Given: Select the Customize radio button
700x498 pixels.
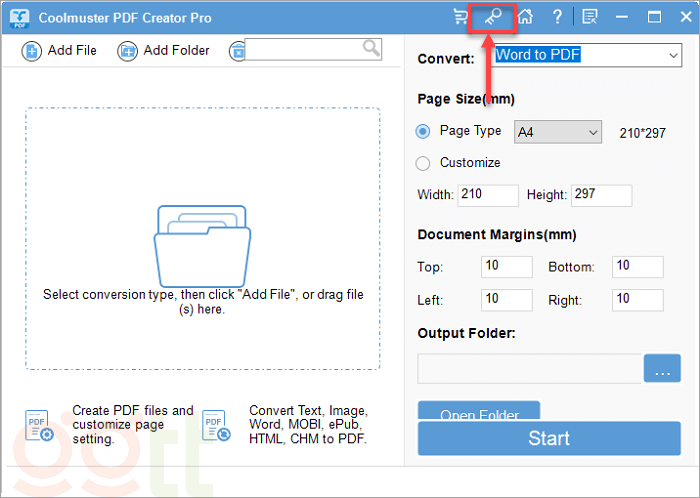Looking at the screenshot, I should tap(423, 163).
